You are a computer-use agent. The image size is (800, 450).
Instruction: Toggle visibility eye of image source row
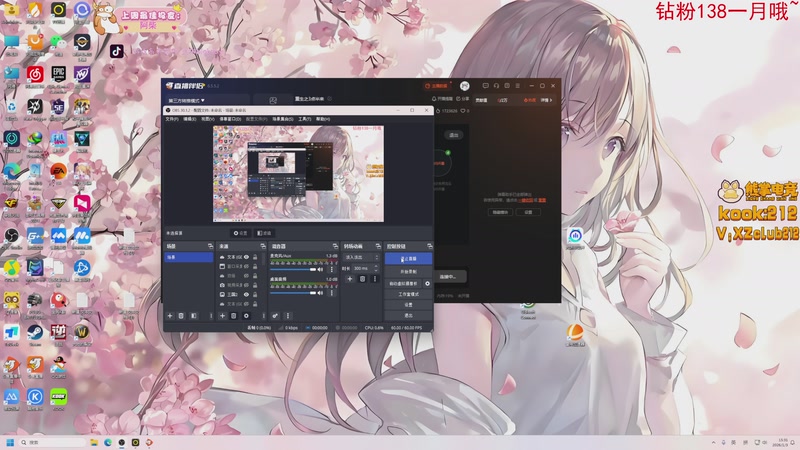coord(246,294)
